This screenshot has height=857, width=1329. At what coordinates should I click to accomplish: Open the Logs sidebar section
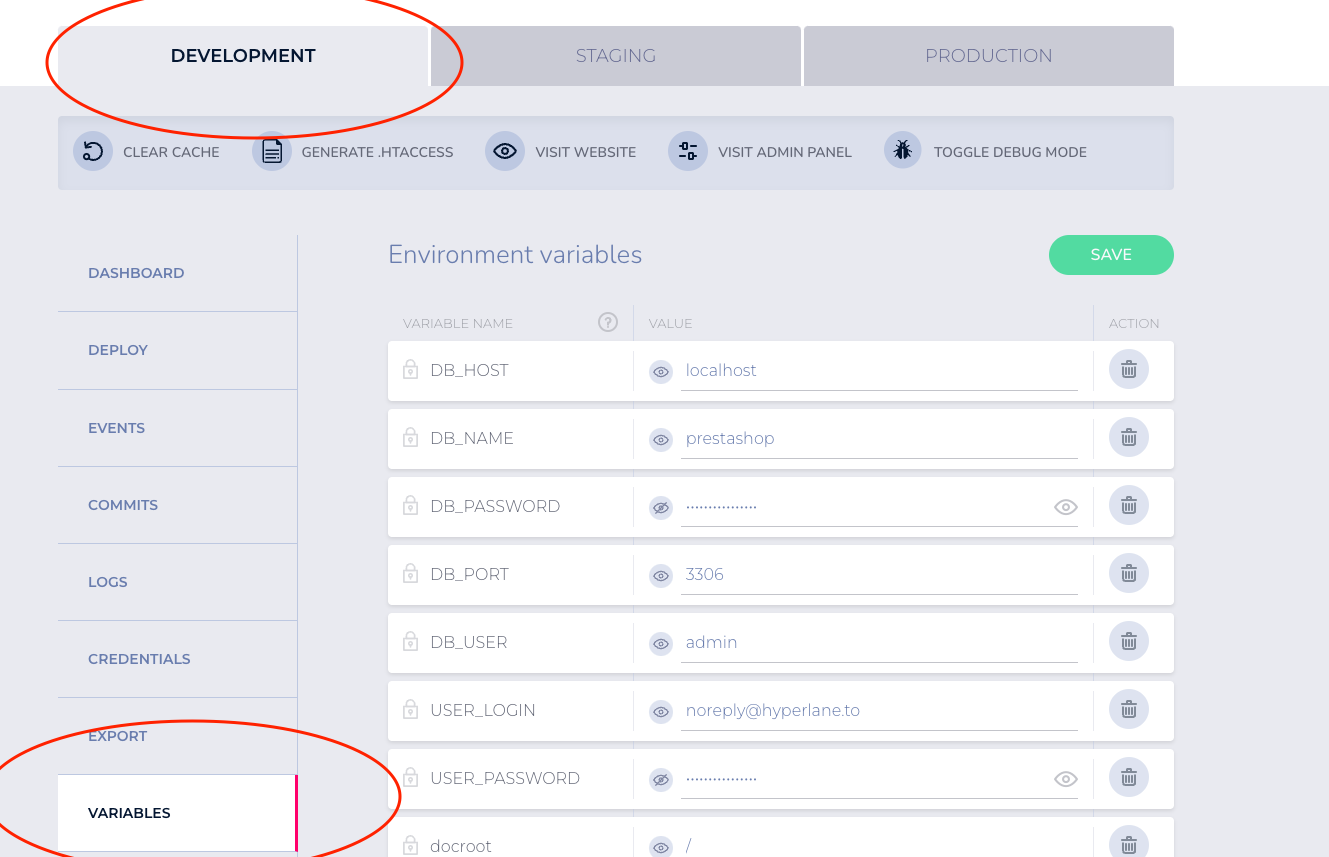click(177, 582)
